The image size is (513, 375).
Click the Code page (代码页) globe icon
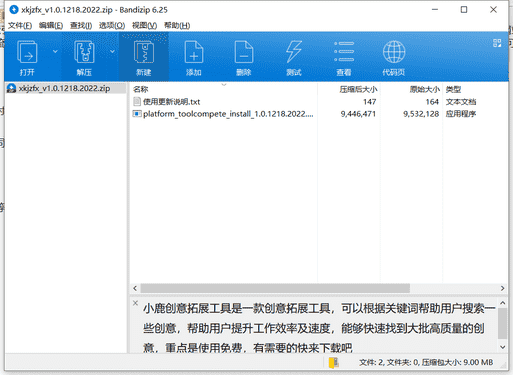click(394, 52)
